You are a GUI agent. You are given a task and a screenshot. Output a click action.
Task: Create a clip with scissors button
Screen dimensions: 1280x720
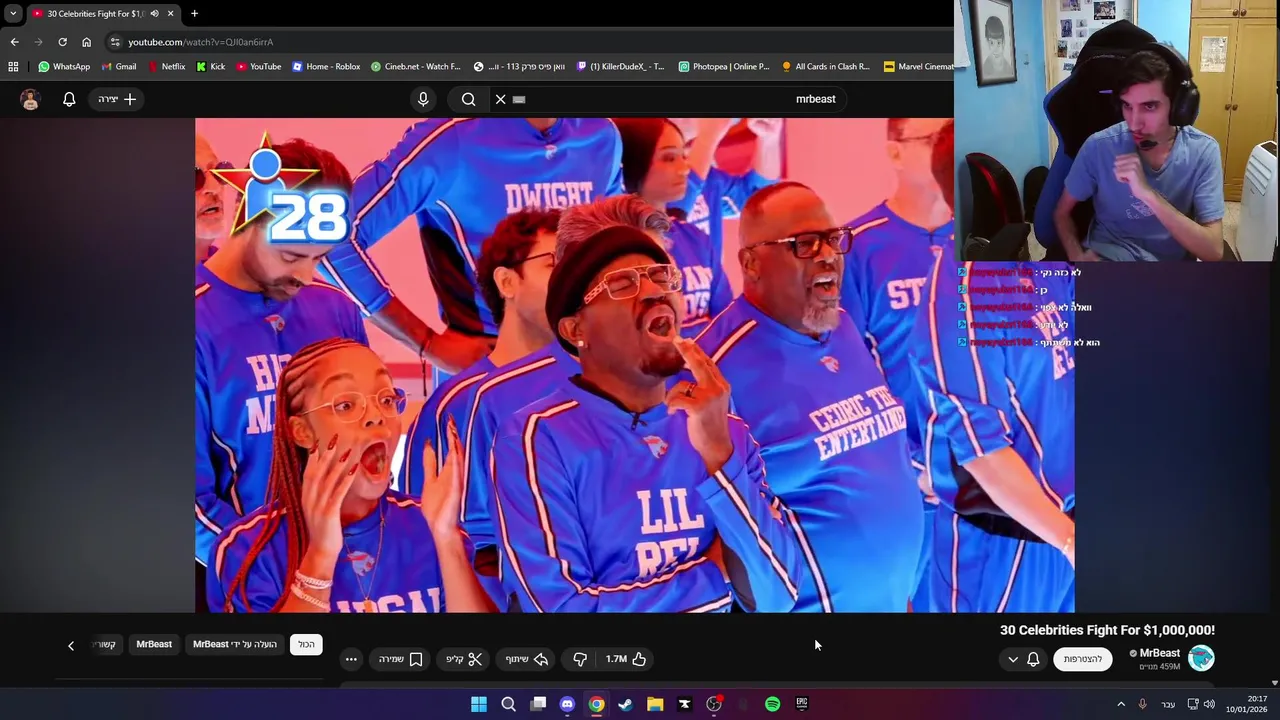(x=464, y=659)
